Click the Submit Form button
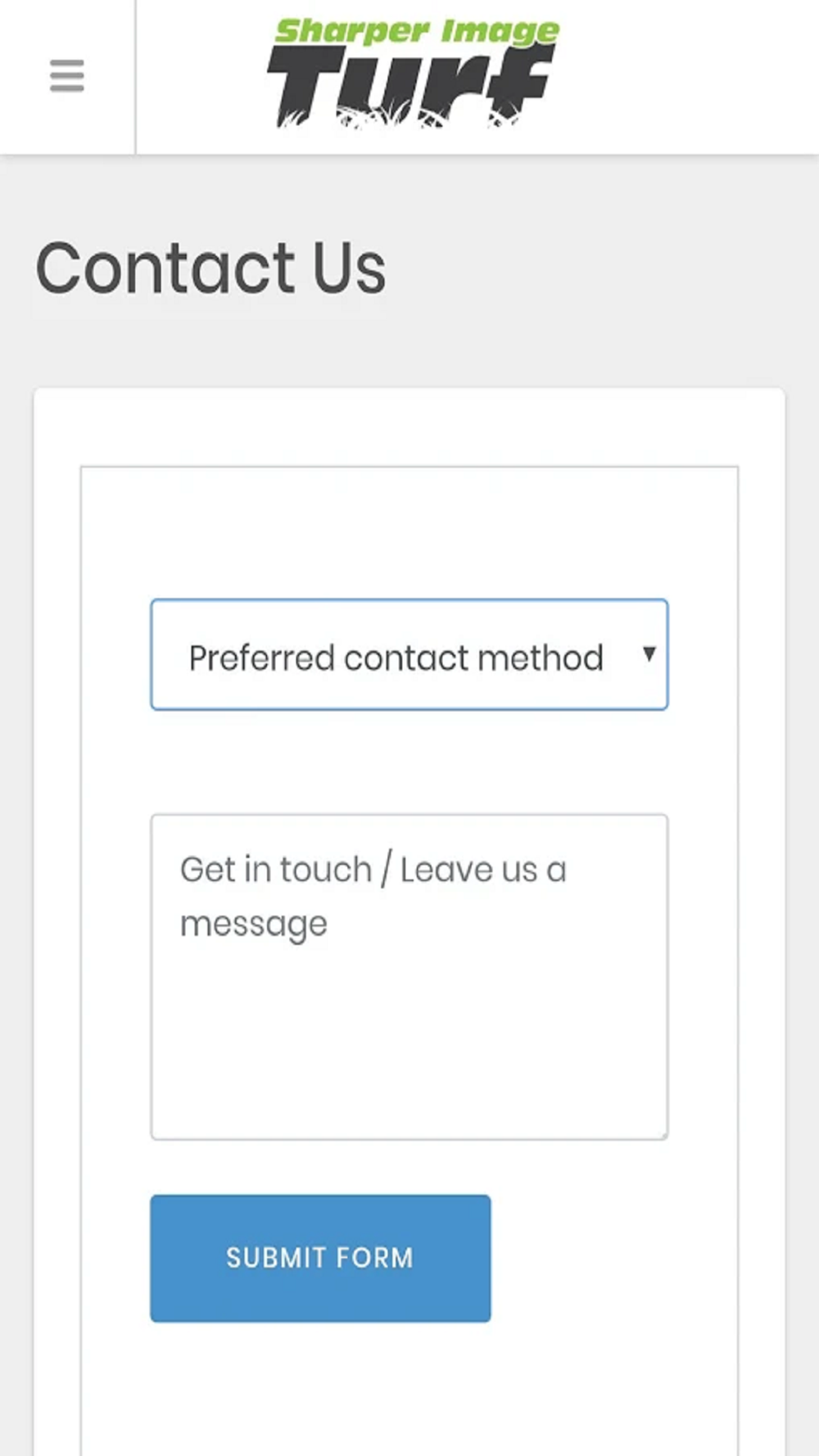The width and height of the screenshot is (819, 1456). tap(320, 1258)
